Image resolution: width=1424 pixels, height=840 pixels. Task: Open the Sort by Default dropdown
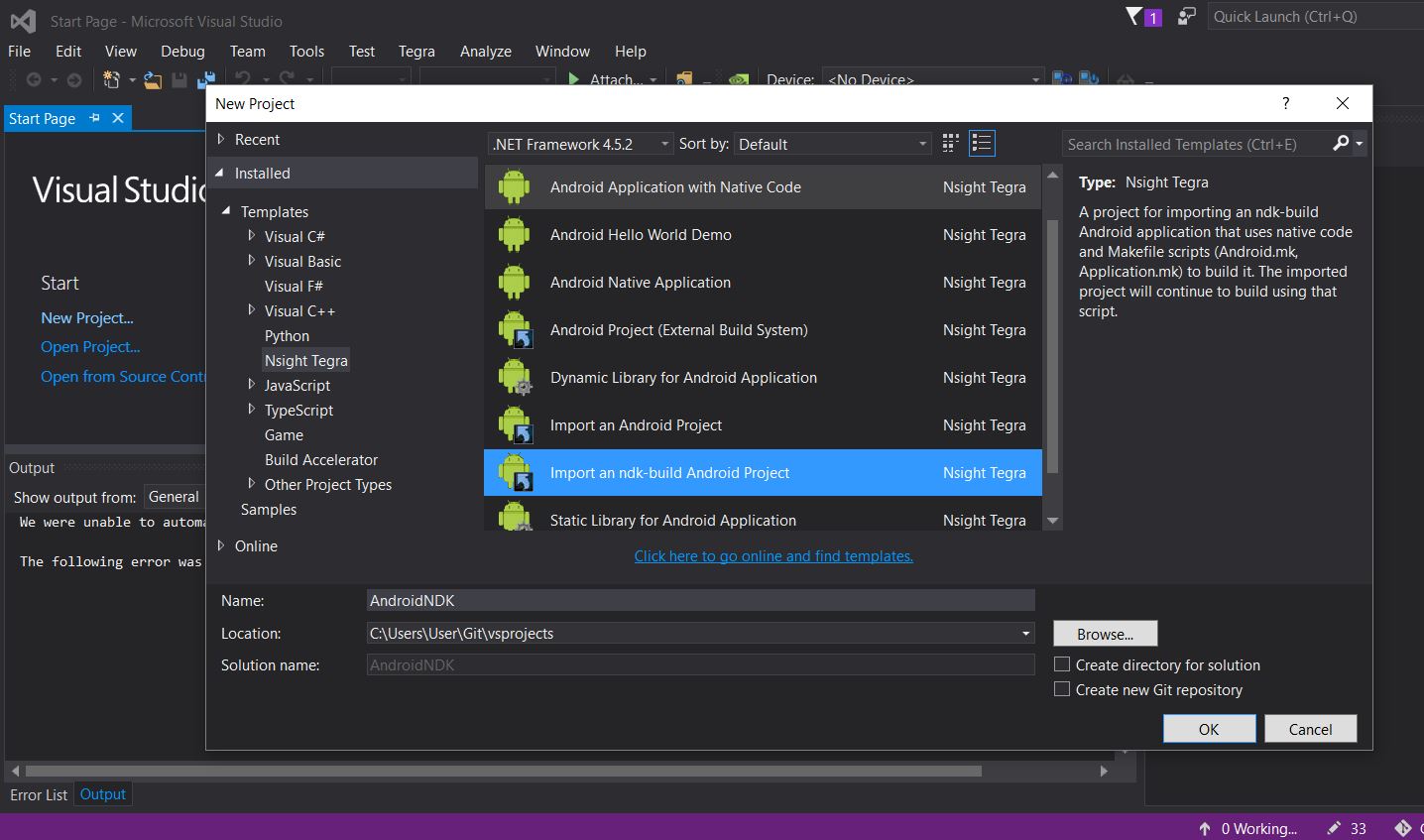coord(920,144)
